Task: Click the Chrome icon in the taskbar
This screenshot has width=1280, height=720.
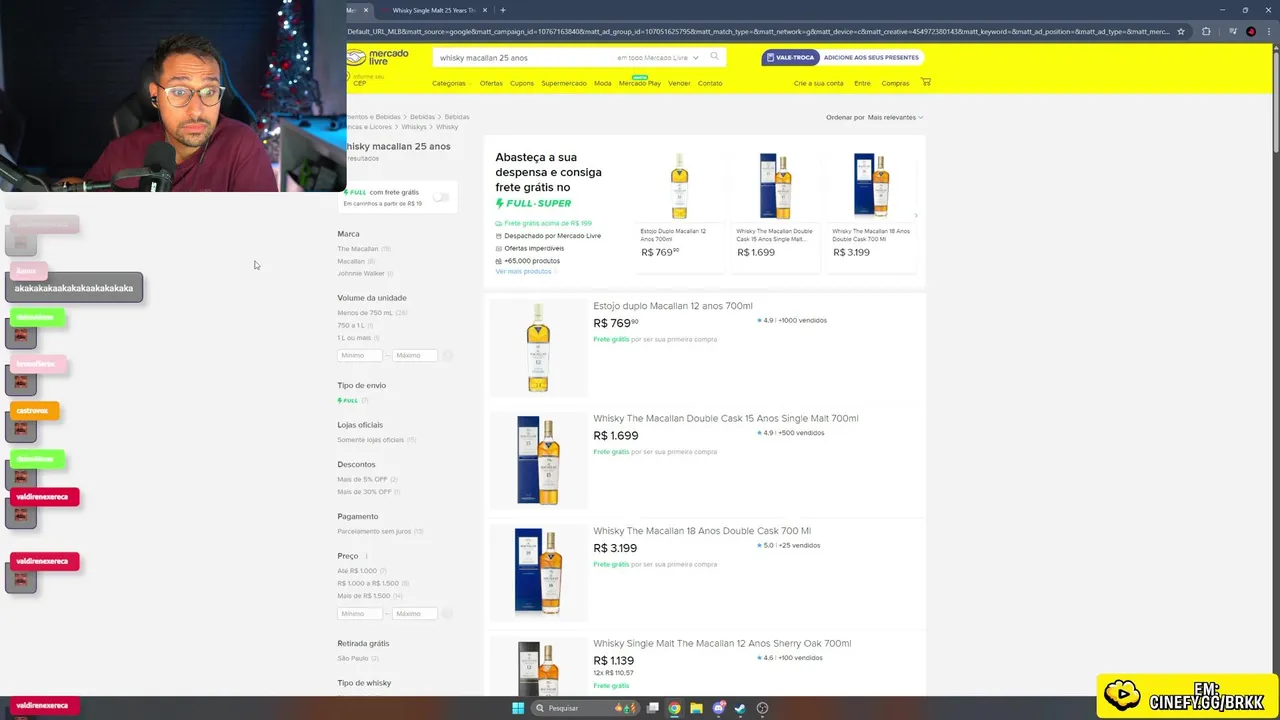Action: tap(674, 708)
